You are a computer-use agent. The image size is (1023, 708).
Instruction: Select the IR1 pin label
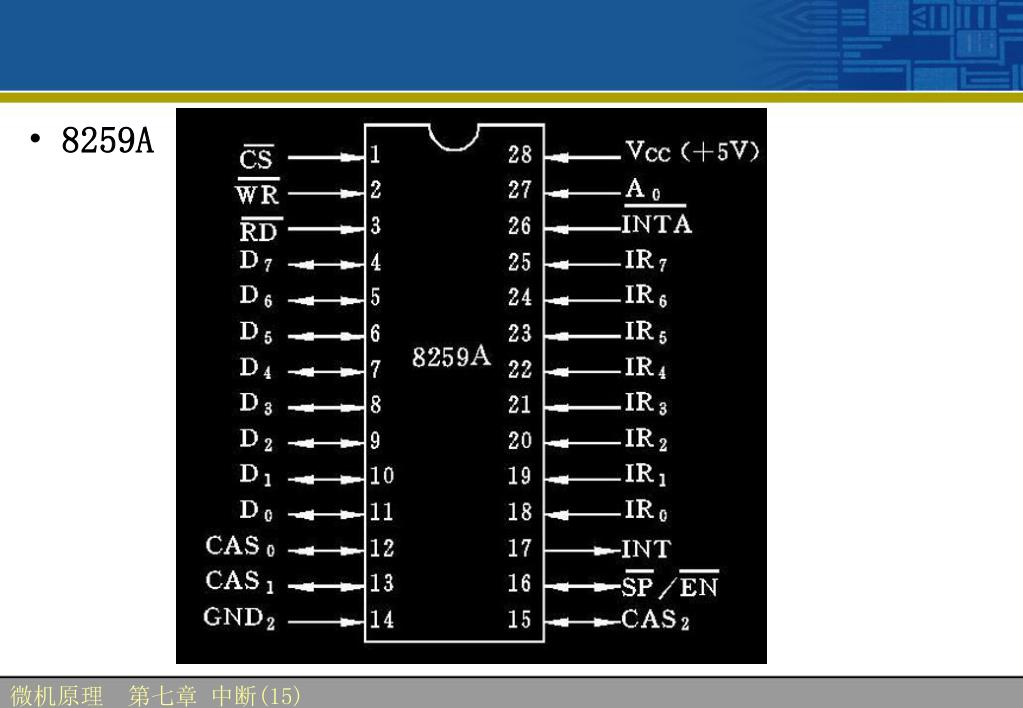coord(646,475)
